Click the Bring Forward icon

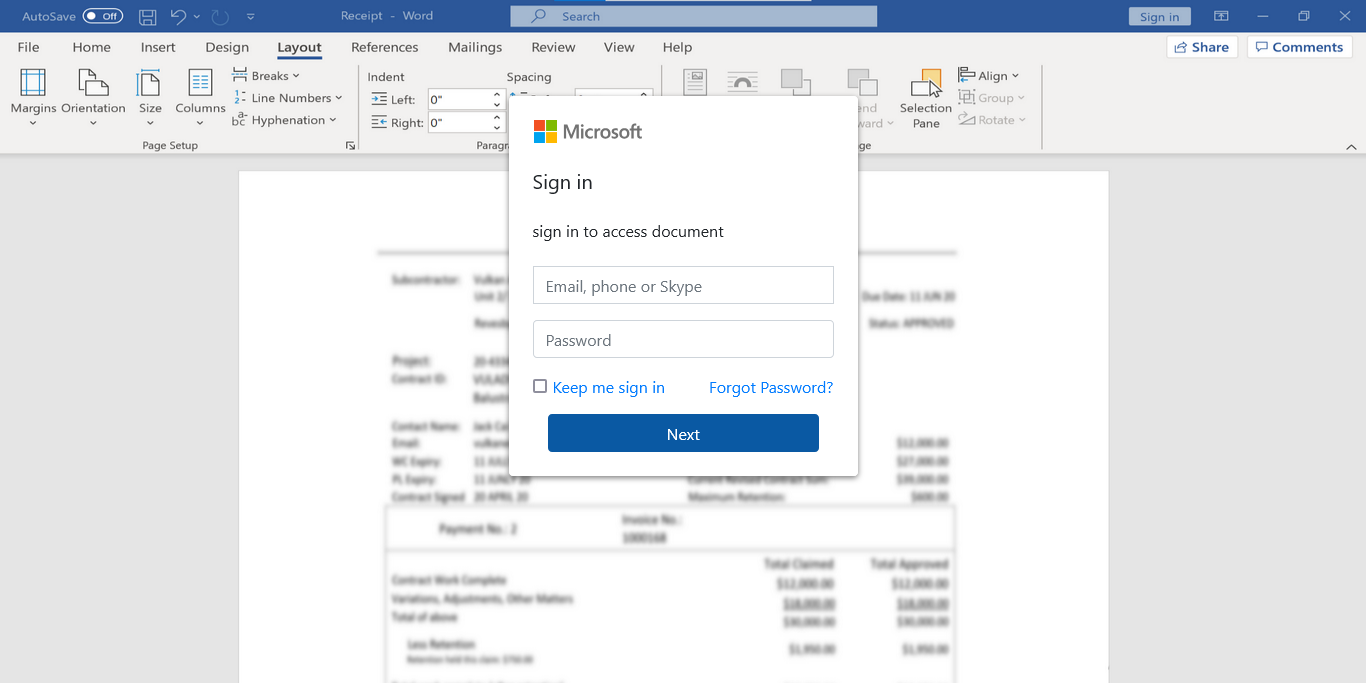[x=796, y=82]
